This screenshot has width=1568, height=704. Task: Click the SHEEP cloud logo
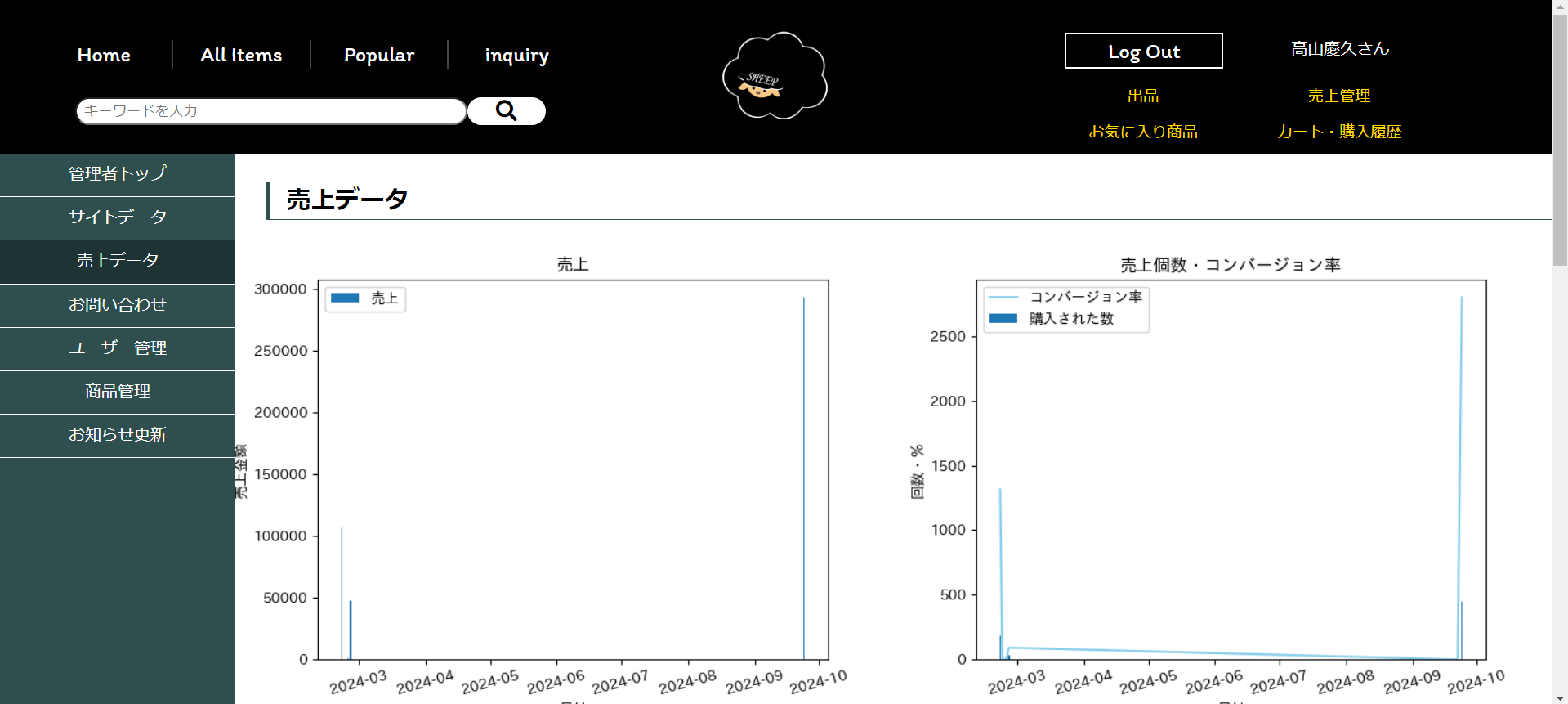point(775,77)
